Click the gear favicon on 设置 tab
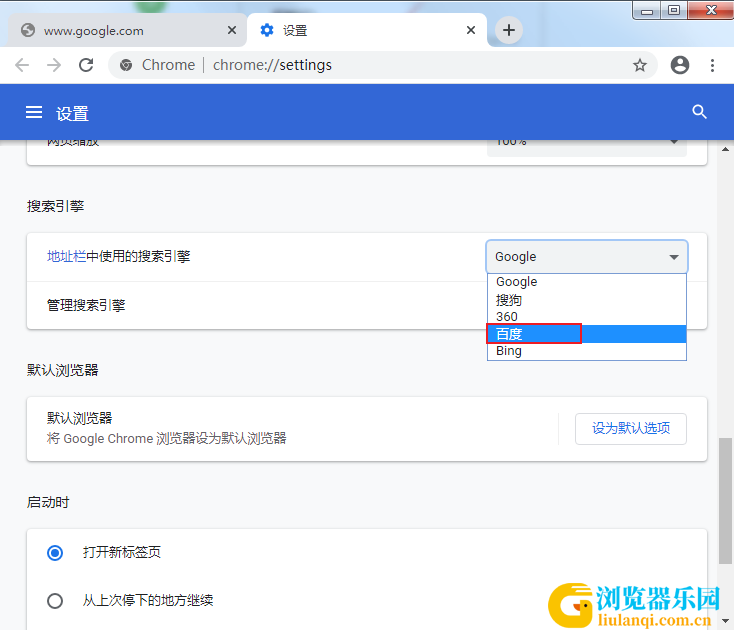Screen dimensions: 734x630 [x=267, y=30]
